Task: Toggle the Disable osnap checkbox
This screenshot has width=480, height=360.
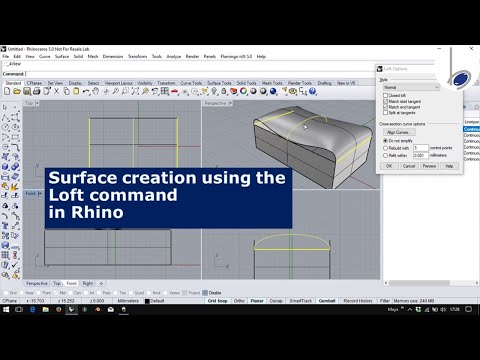Action: pyautogui.click(x=205, y=293)
